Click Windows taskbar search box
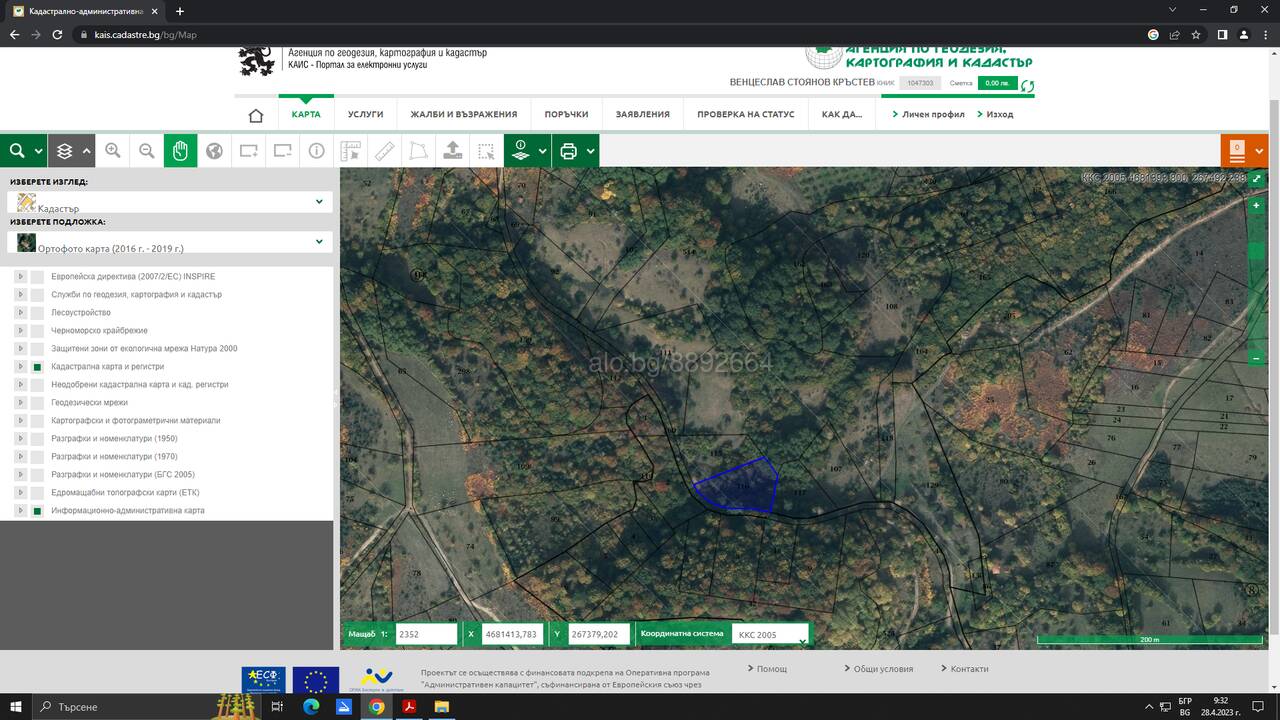 (x=148, y=706)
